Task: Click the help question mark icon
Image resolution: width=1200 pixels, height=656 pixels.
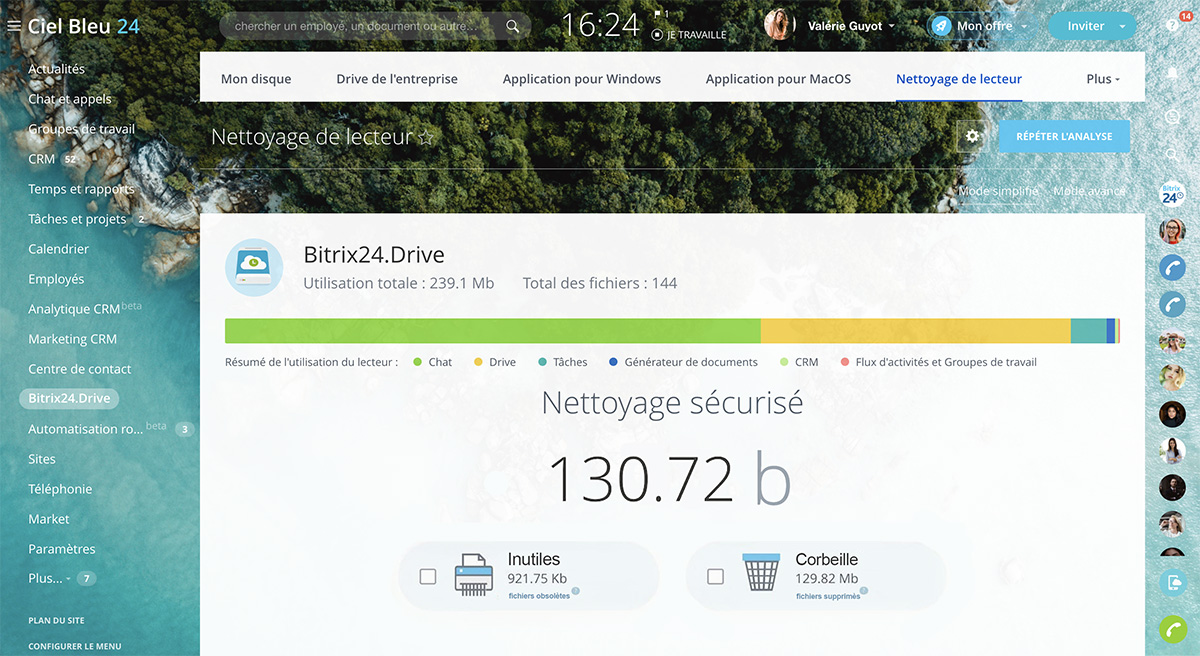Action: coord(1172,26)
